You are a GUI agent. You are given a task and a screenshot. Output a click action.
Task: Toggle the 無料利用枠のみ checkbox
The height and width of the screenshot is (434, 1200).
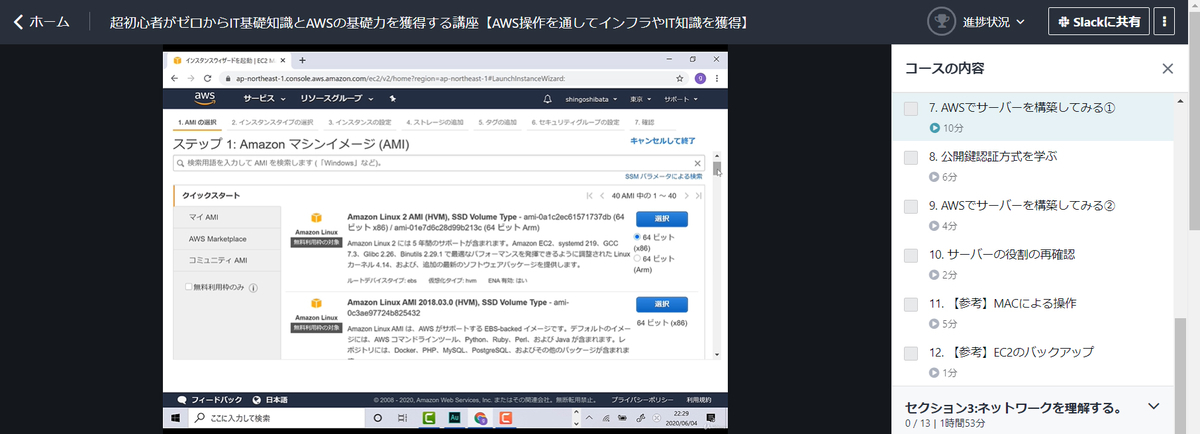189,287
